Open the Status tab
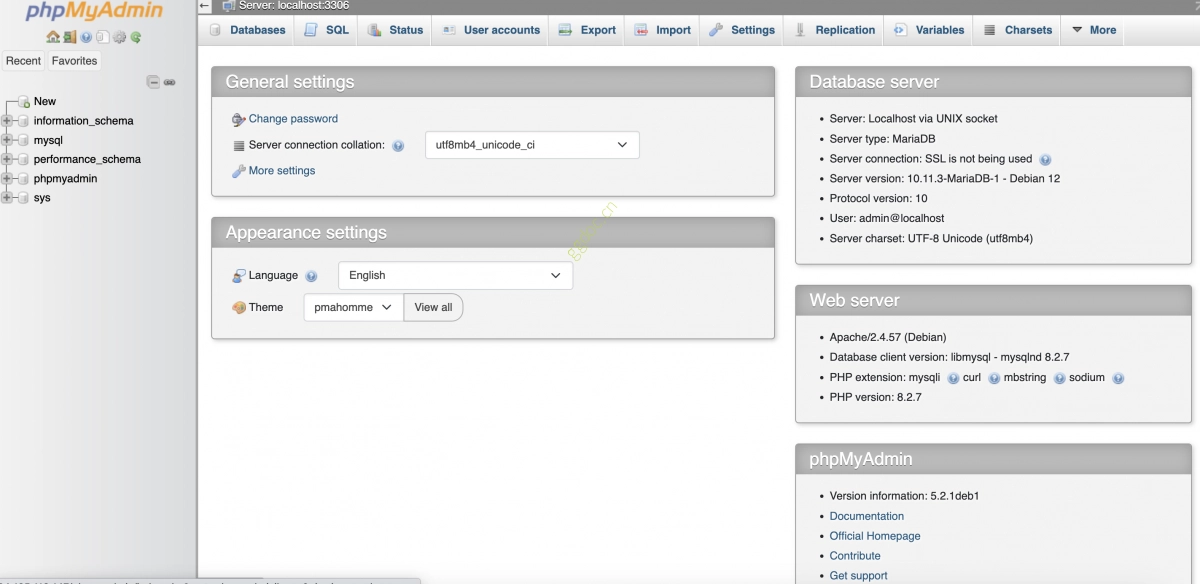 pyautogui.click(x=395, y=30)
